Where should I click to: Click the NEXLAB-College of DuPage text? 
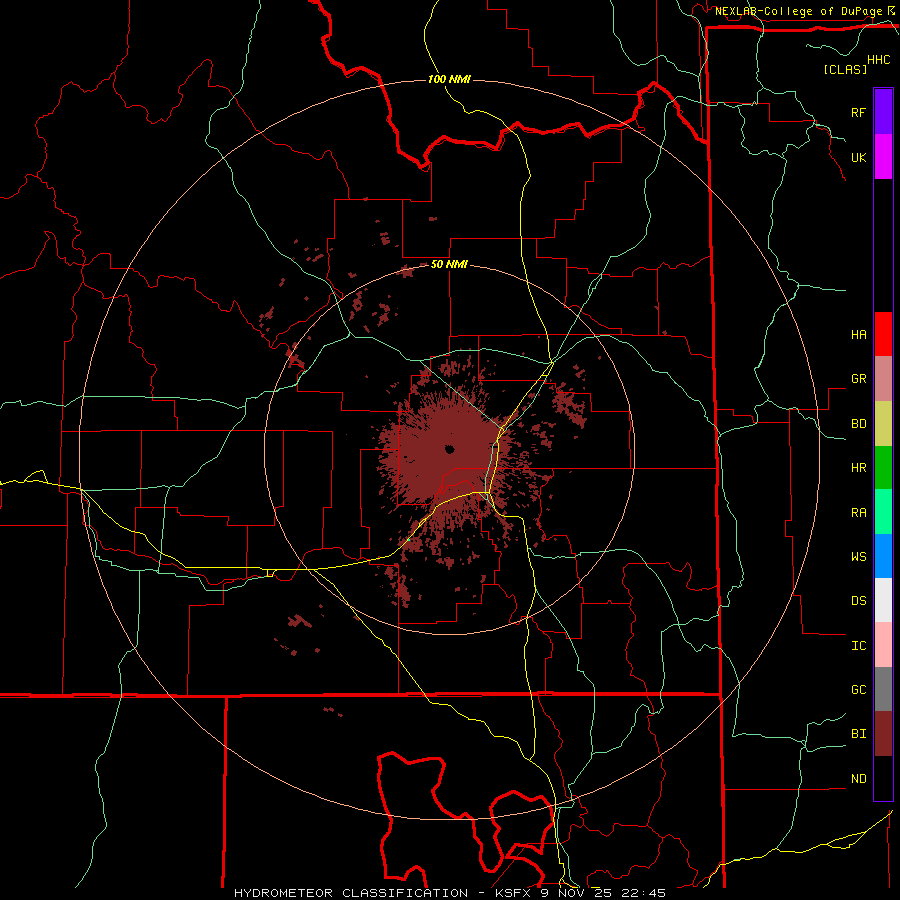[x=798, y=11]
